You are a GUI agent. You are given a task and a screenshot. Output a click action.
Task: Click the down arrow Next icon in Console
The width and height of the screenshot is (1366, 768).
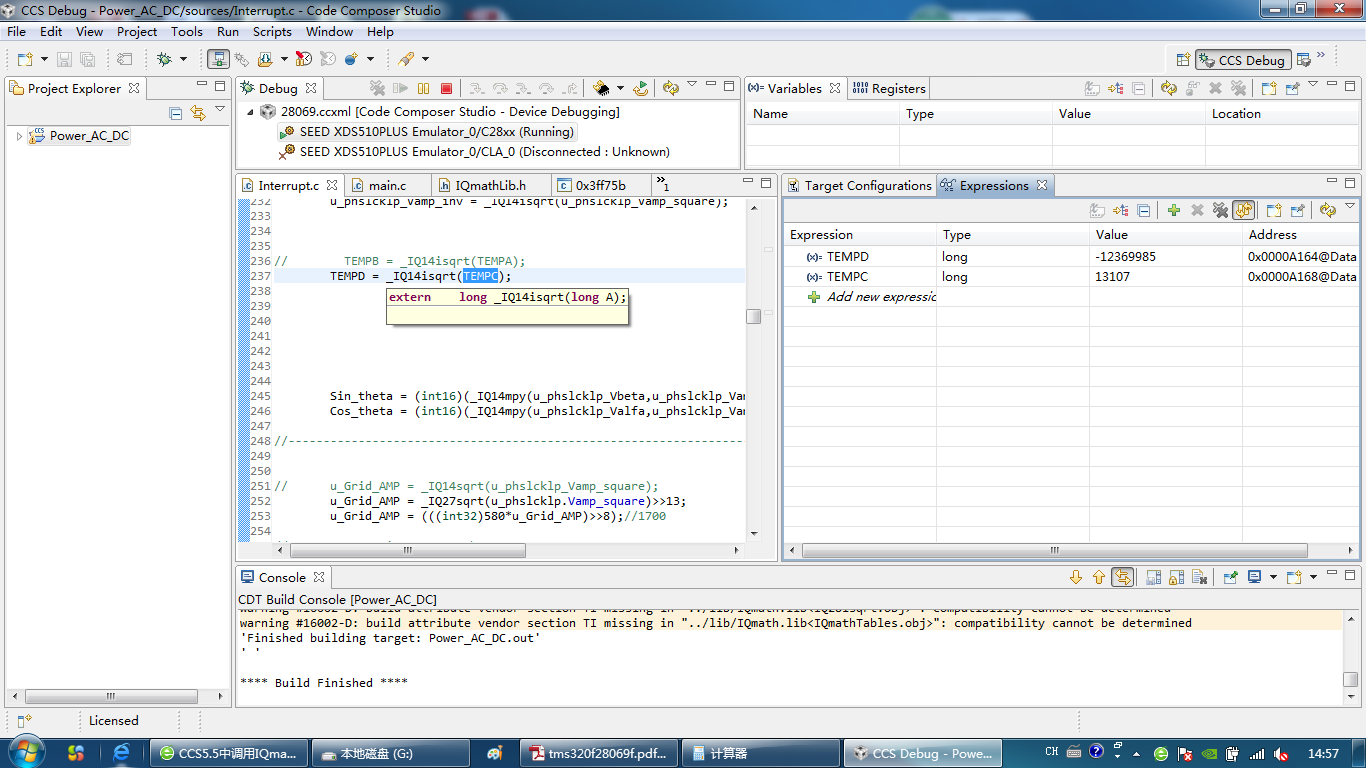tap(1076, 577)
